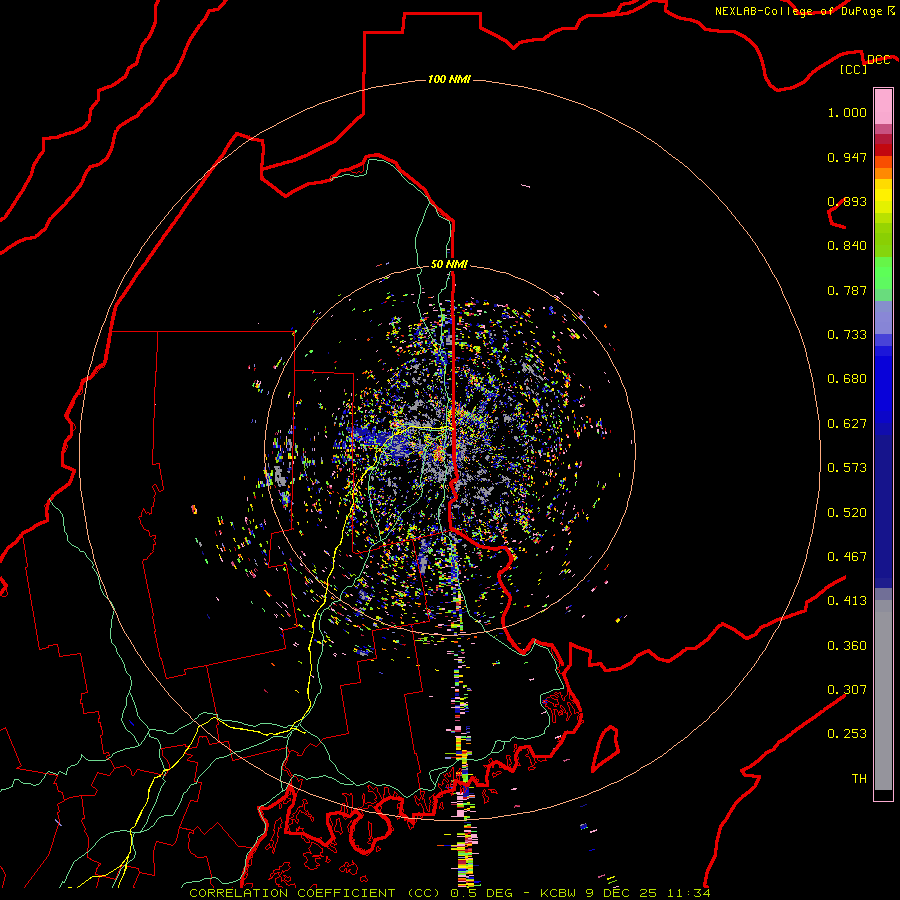
Task: Select the 0.680 scale label
Action: 847,379
